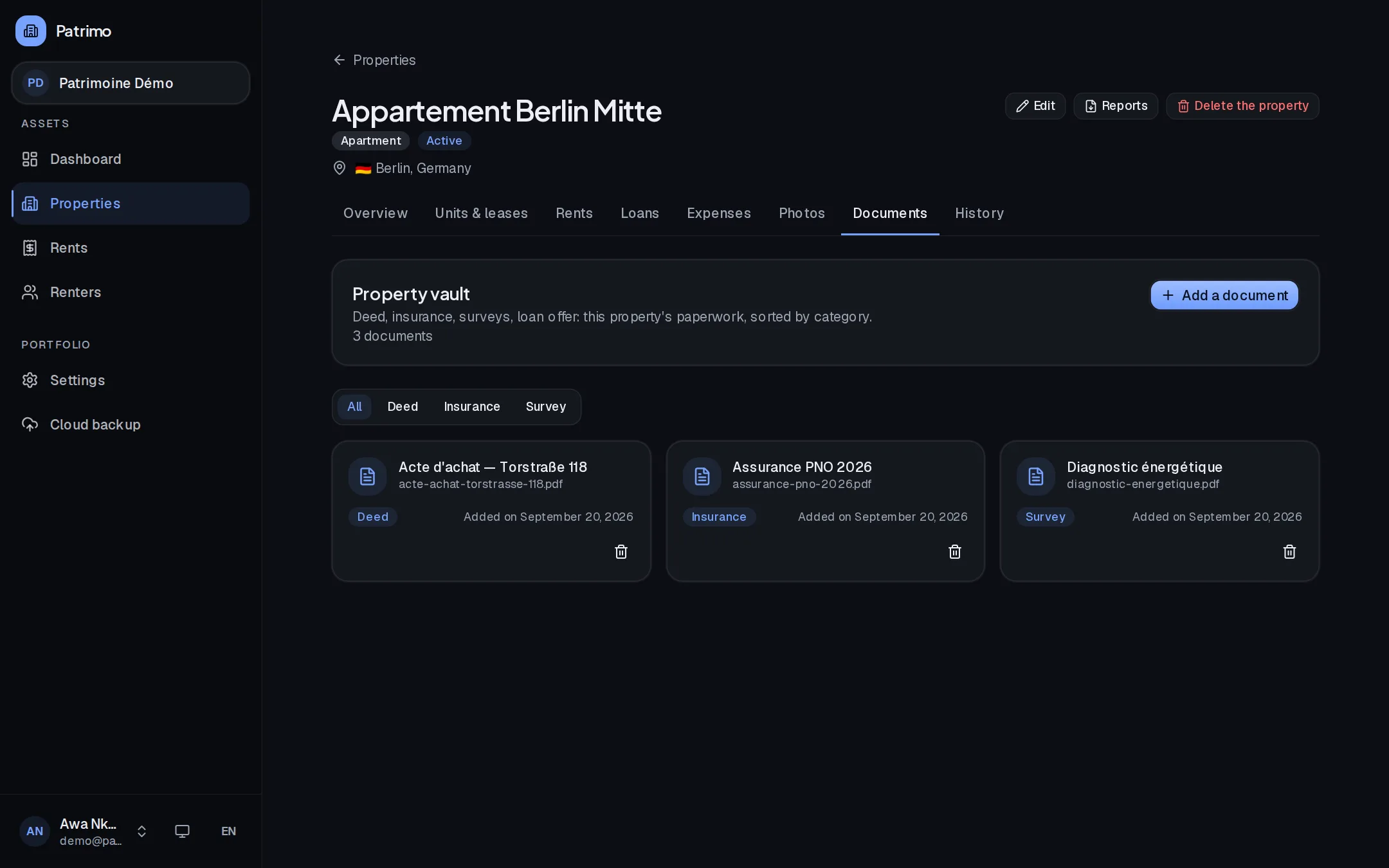The image size is (1389, 868).
Task: Click the Settings gear icon
Action: pos(30,380)
